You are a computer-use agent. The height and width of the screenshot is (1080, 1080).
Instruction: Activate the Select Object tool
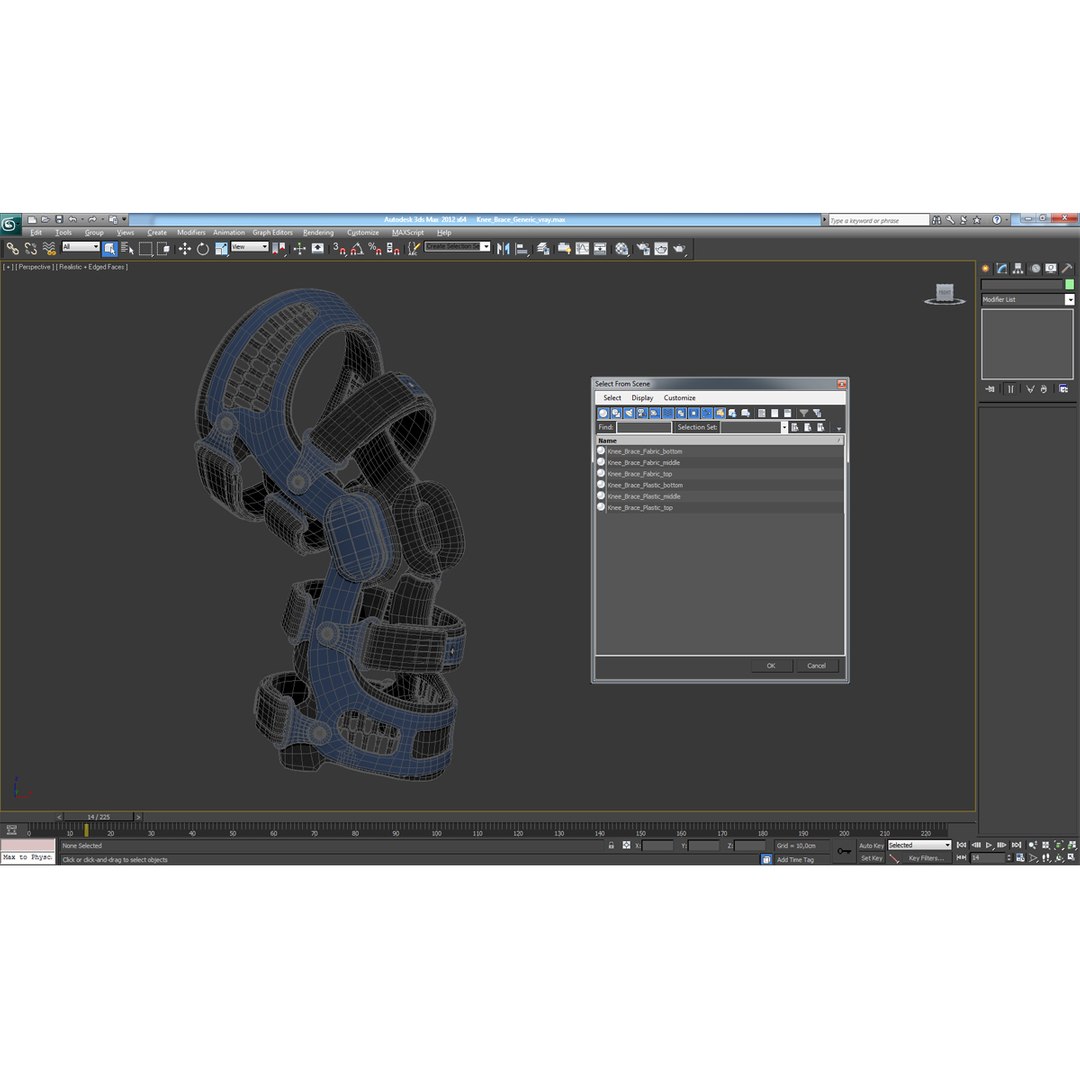(110, 249)
